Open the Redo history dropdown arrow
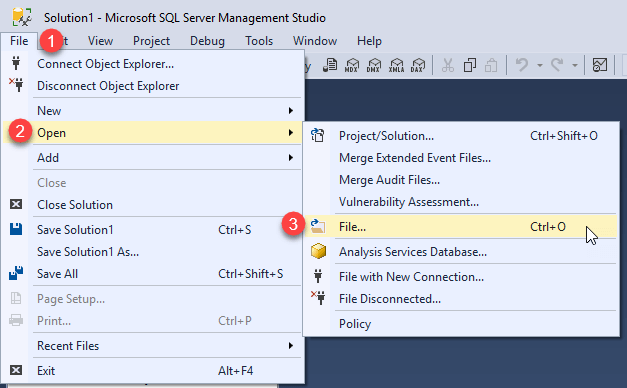 click(x=575, y=65)
